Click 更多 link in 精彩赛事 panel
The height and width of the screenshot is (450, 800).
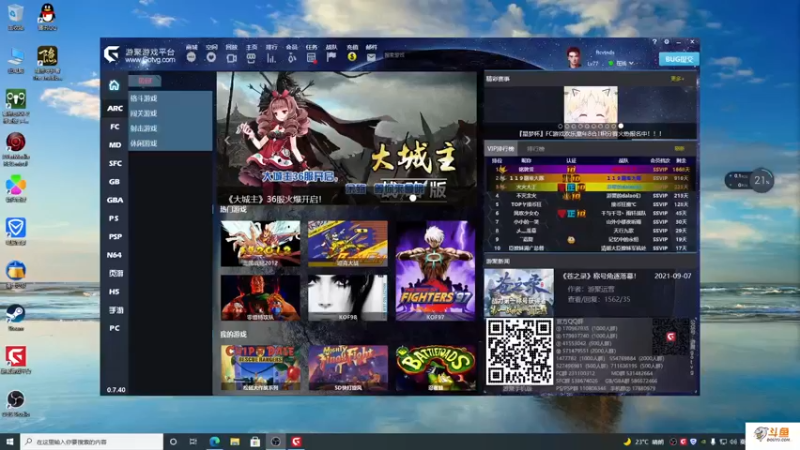click(x=677, y=79)
